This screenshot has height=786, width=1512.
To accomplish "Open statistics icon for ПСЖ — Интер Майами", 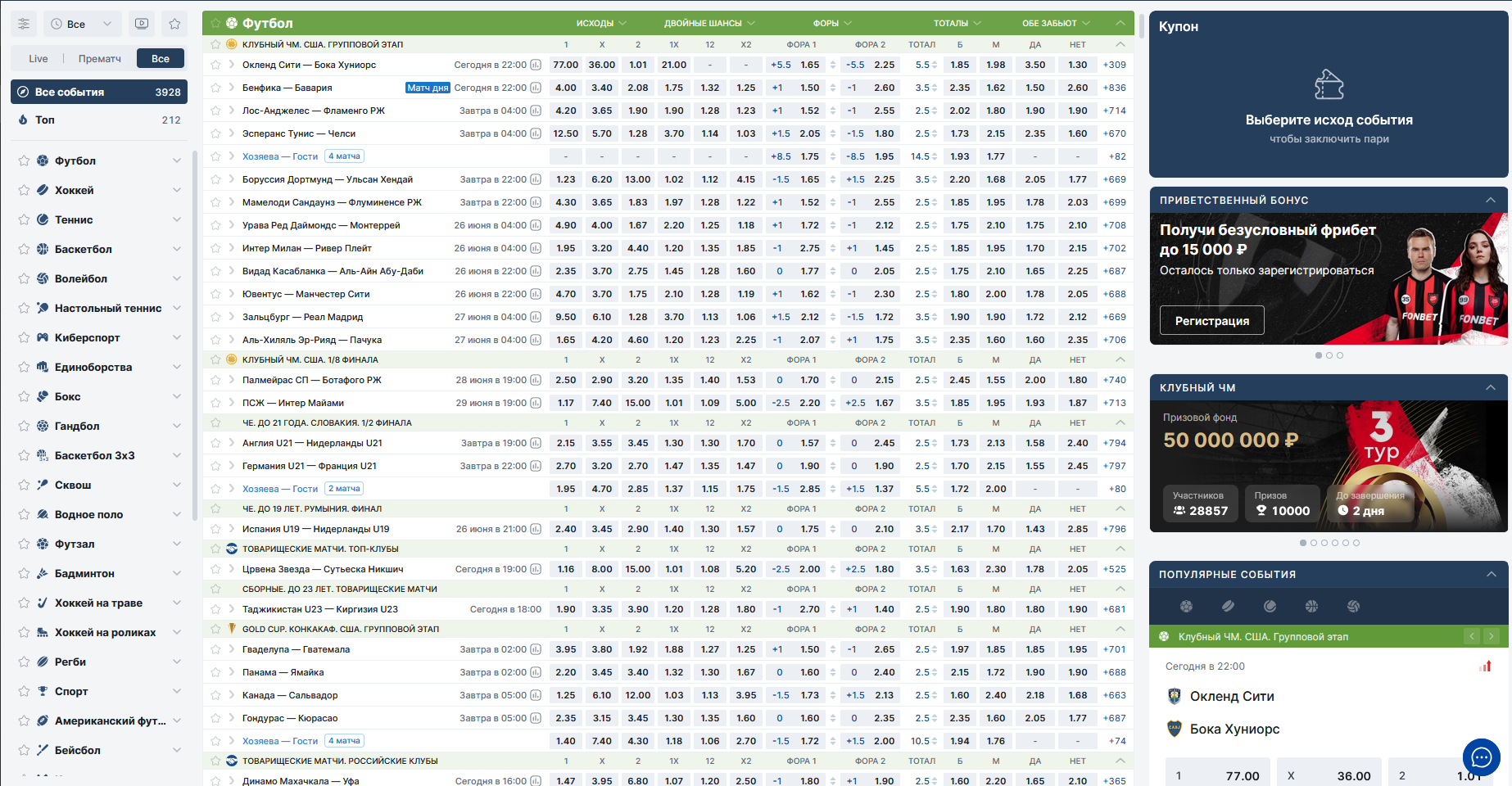I will (x=536, y=403).
